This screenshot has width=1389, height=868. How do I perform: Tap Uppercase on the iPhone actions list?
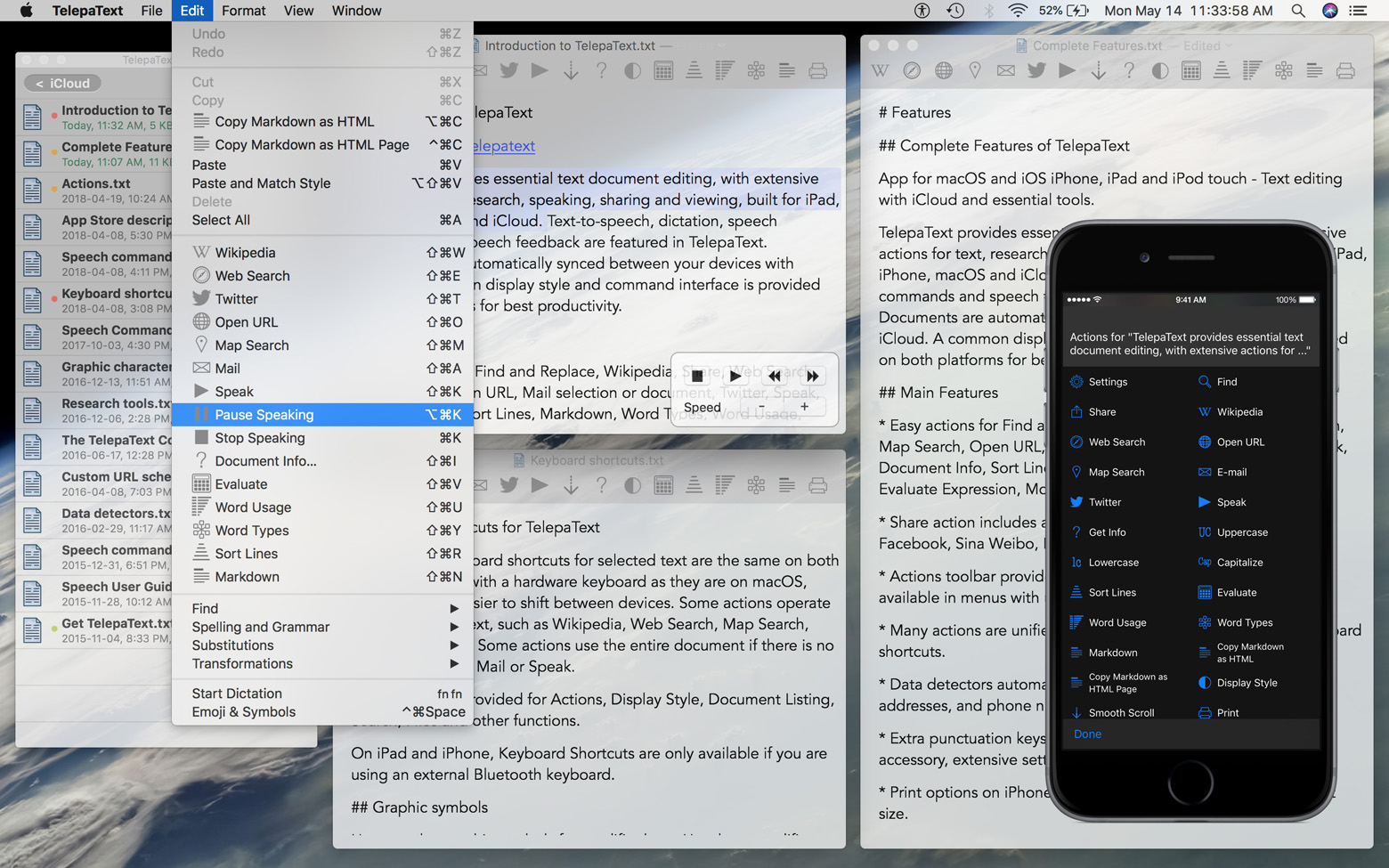click(x=1233, y=532)
